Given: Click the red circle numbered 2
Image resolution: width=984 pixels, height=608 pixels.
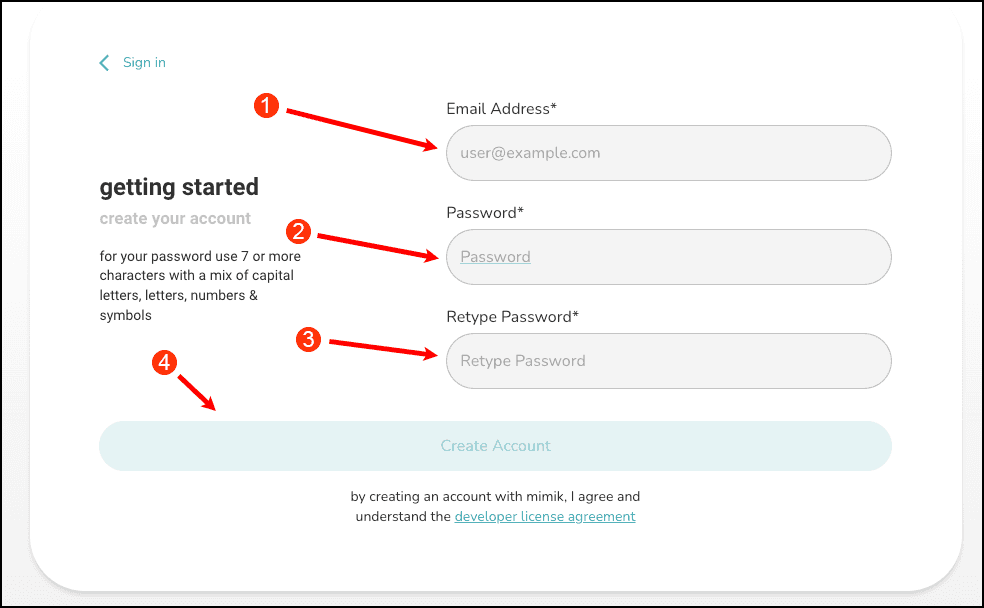Looking at the screenshot, I should [x=298, y=232].
